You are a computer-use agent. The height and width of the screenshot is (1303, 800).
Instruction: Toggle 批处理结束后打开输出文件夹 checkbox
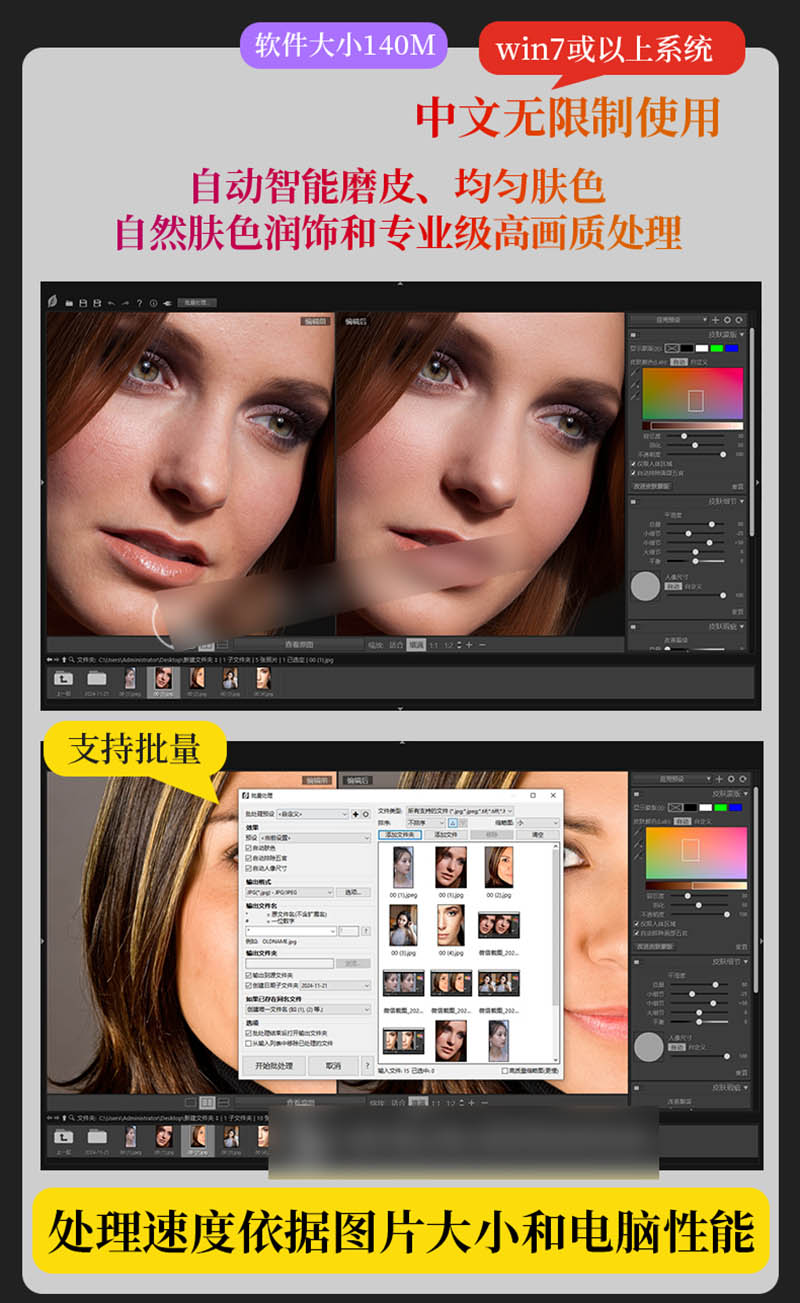coord(248,1033)
